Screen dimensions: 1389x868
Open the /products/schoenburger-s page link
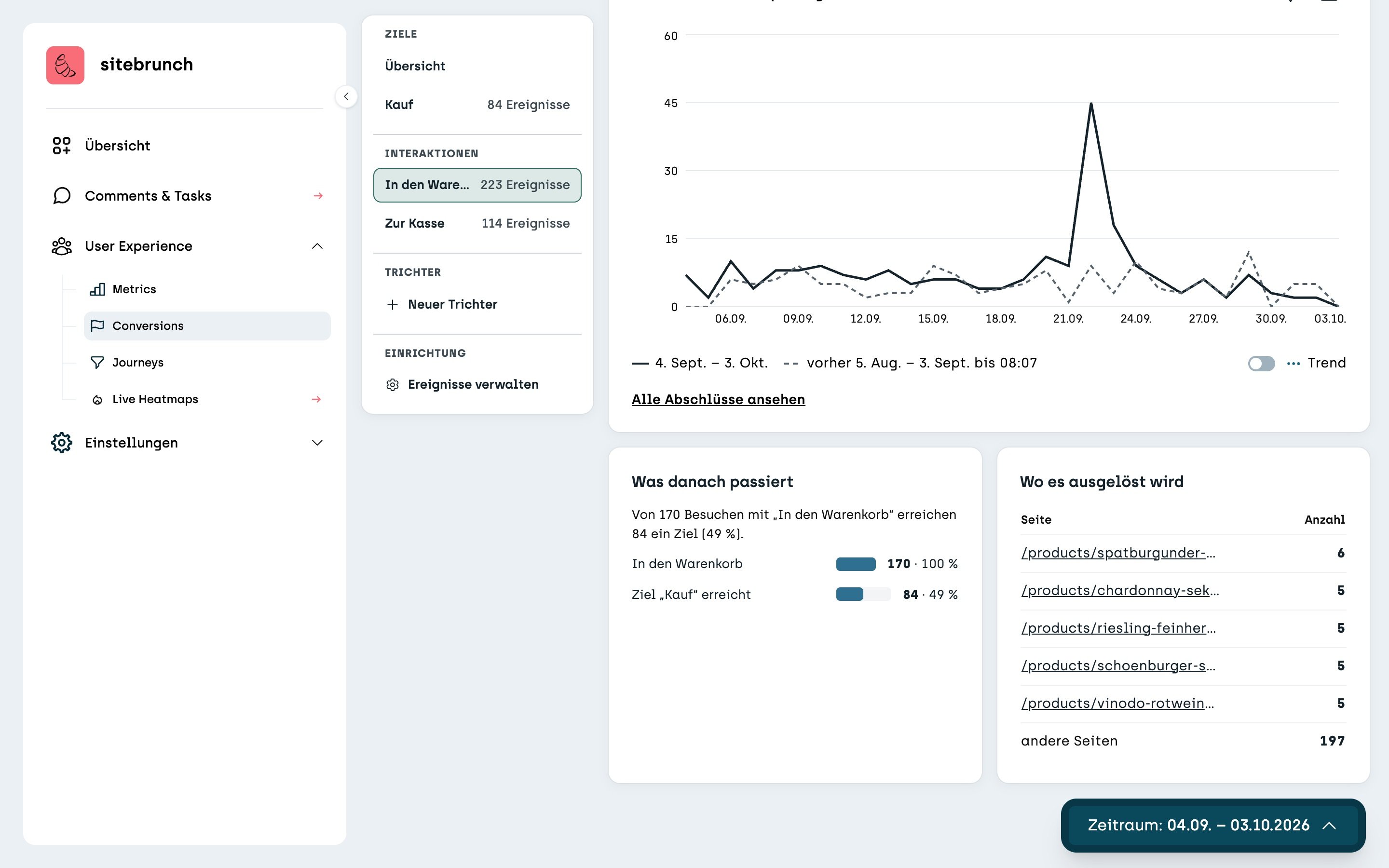[1117, 666]
